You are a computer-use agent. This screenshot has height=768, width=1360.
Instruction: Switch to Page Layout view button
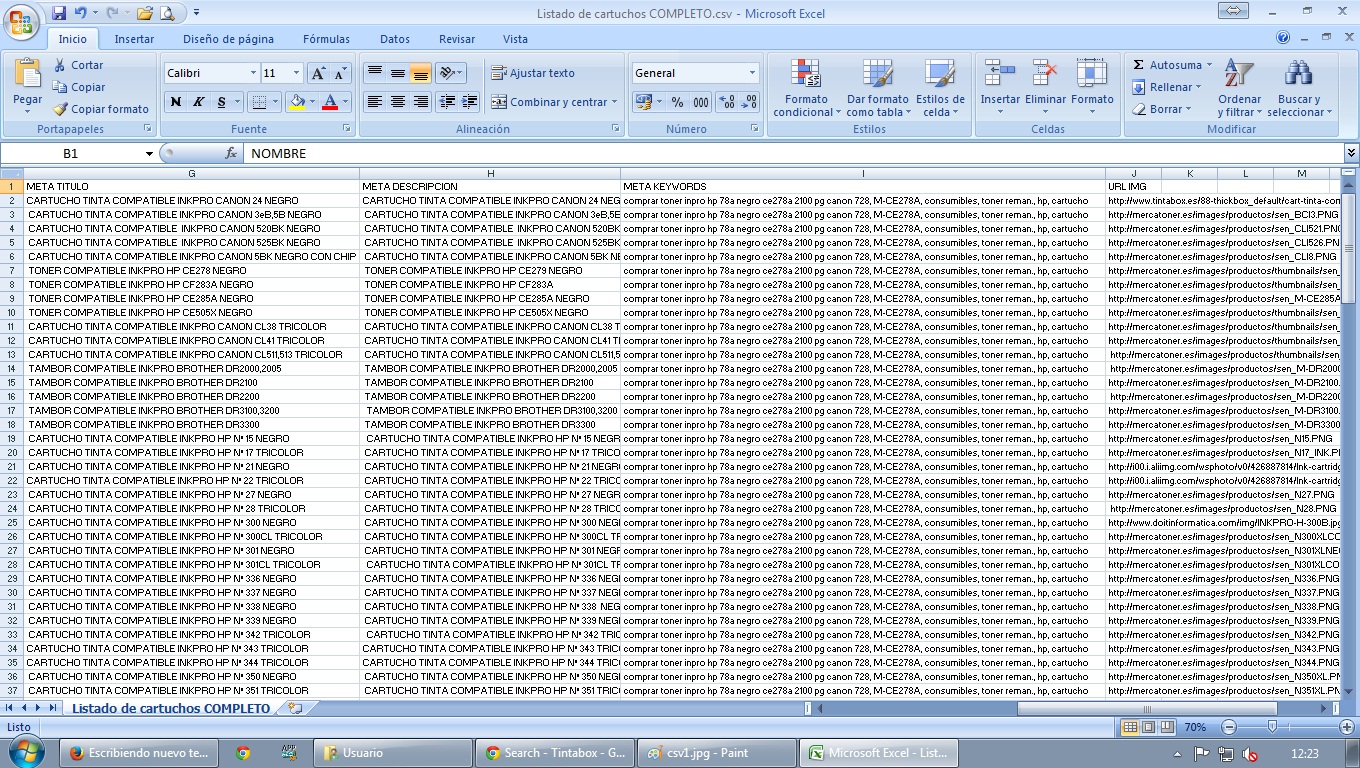pyautogui.click(x=1148, y=727)
